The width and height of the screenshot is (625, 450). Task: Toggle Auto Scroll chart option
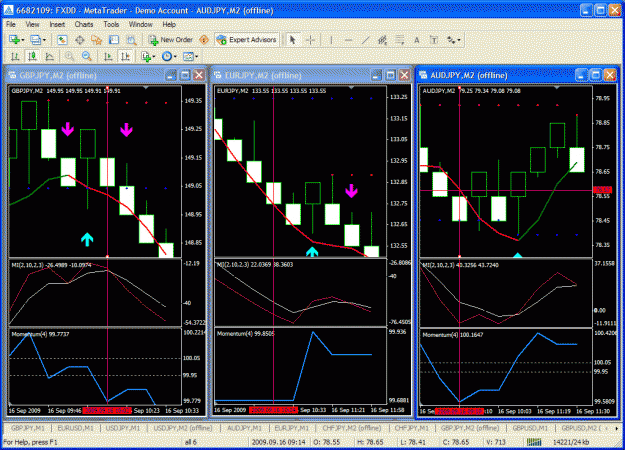pyautogui.click(x=108, y=57)
